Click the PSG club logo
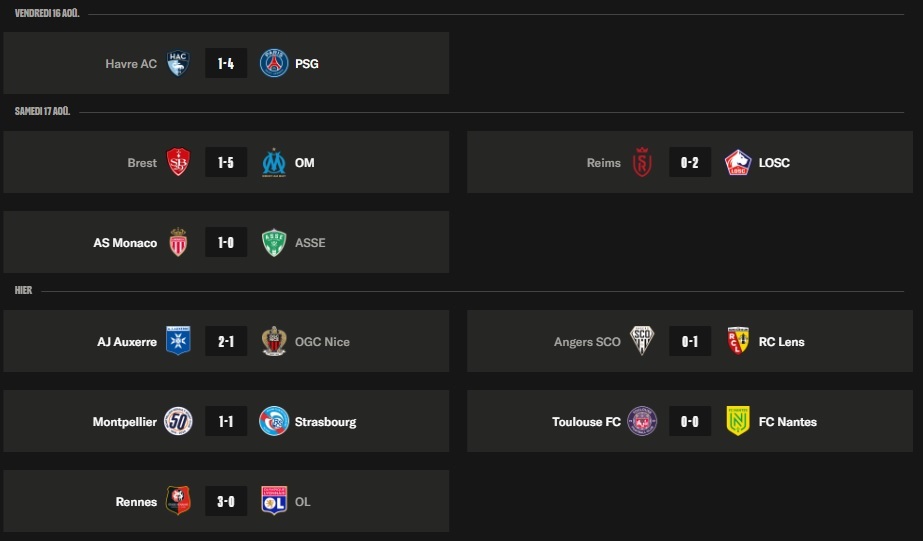The height and width of the screenshot is (541, 923). [274, 64]
